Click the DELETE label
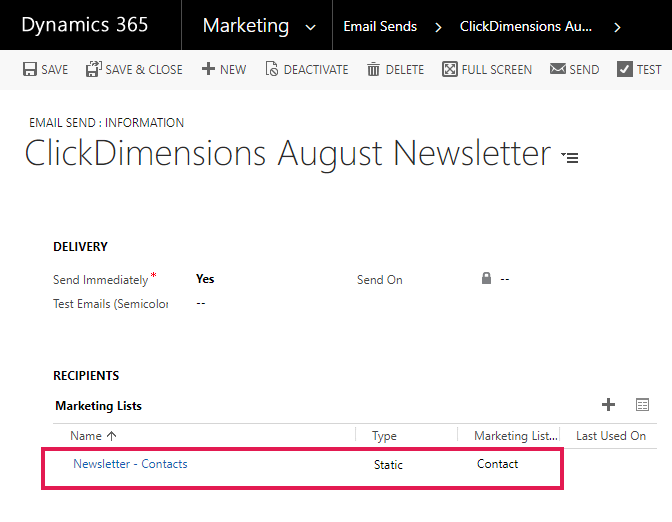The height and width of the screenshot is (522, 672). [405, 70]
